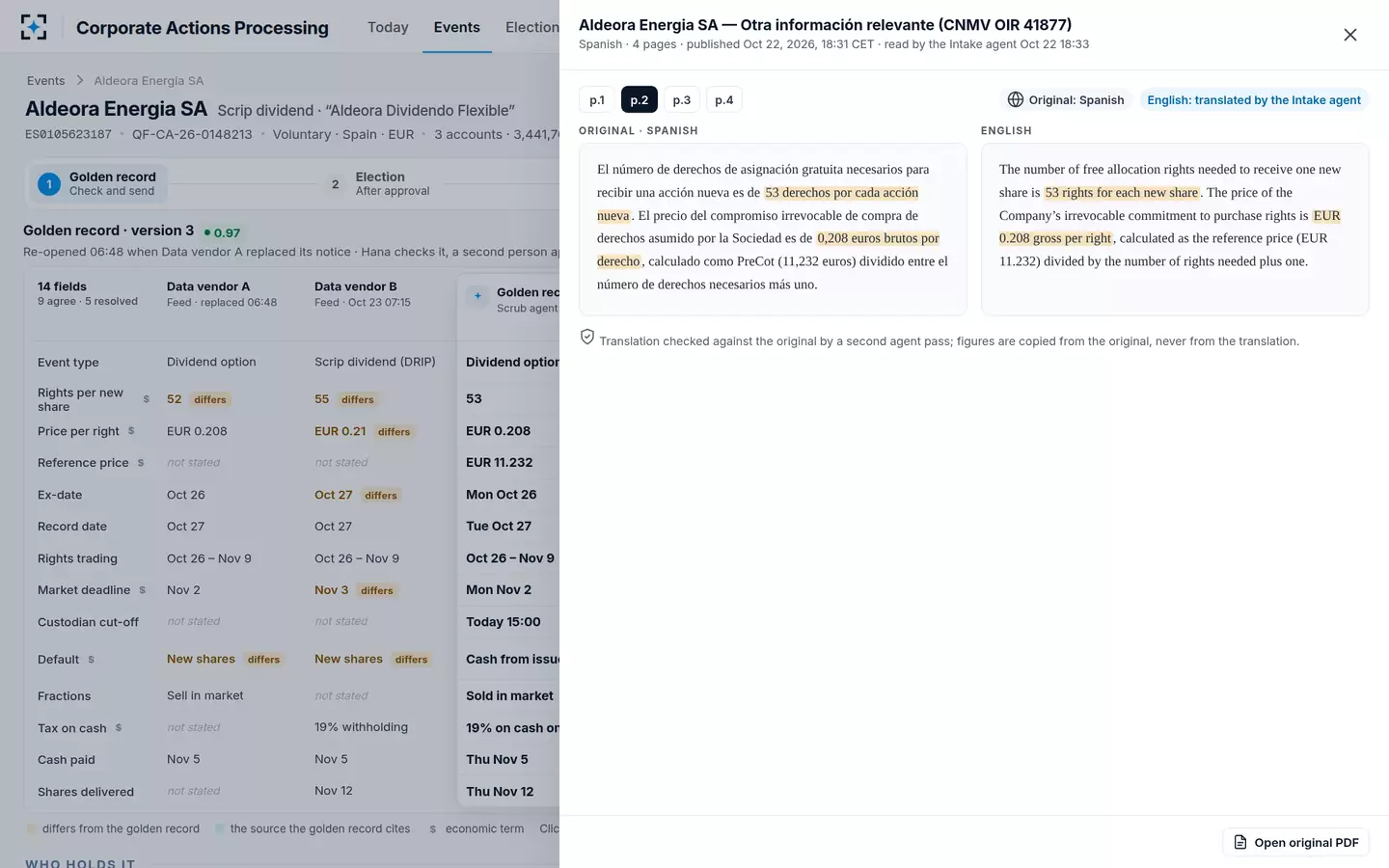This screenshot has width=1389, height=868.
Task: Switch to page p.3
Action: [682, 99]
